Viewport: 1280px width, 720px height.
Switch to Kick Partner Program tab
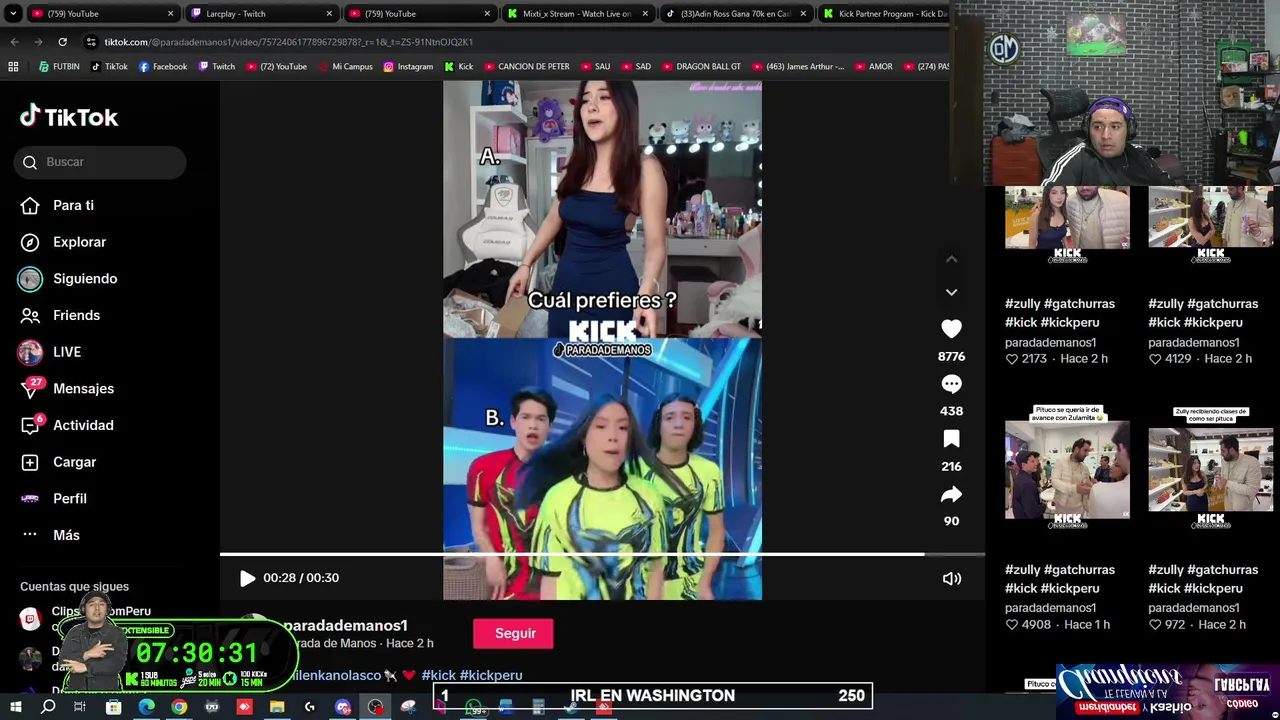click(x=885, y=14)
